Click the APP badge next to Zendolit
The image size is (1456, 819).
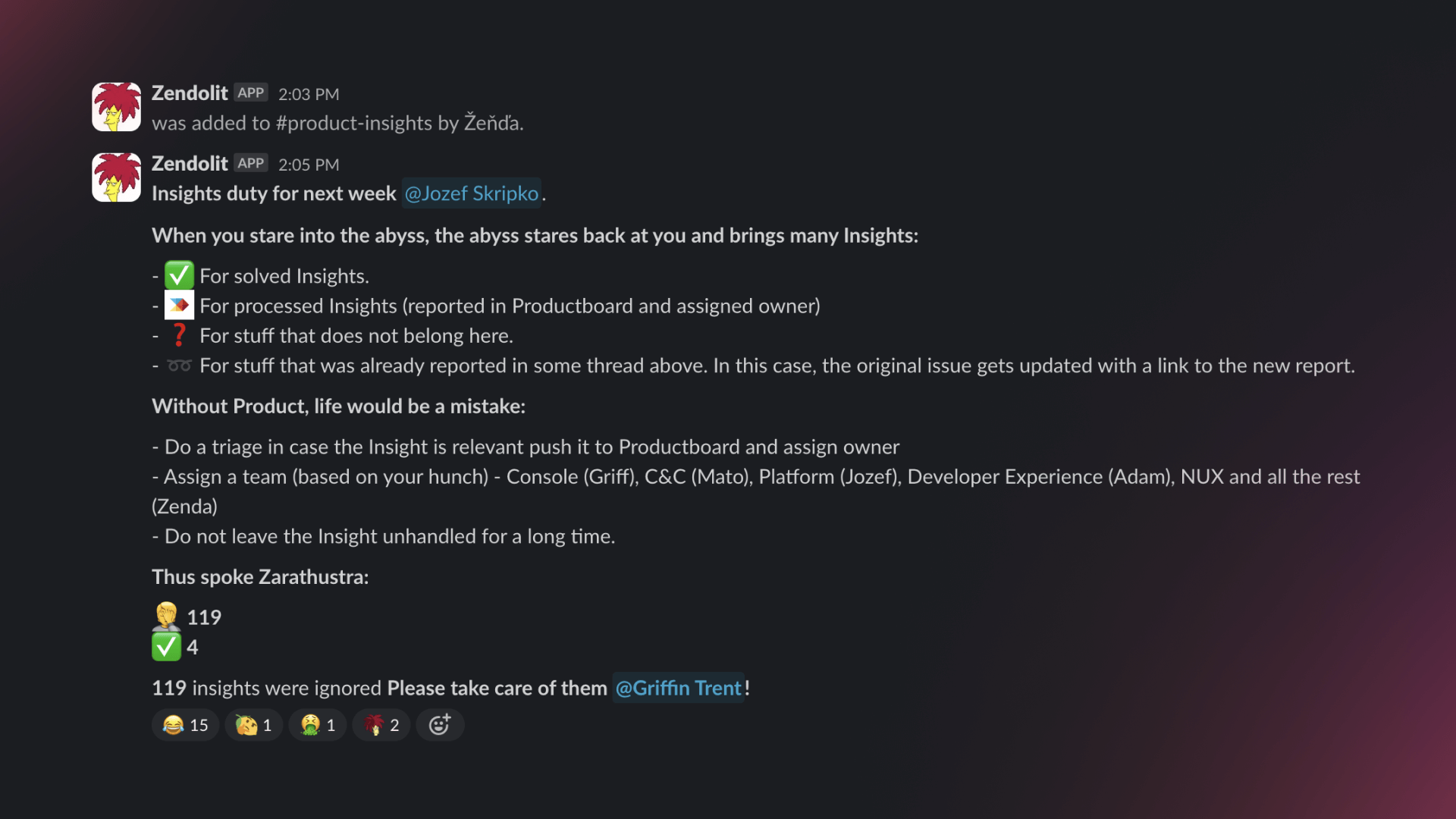[251, 92]
